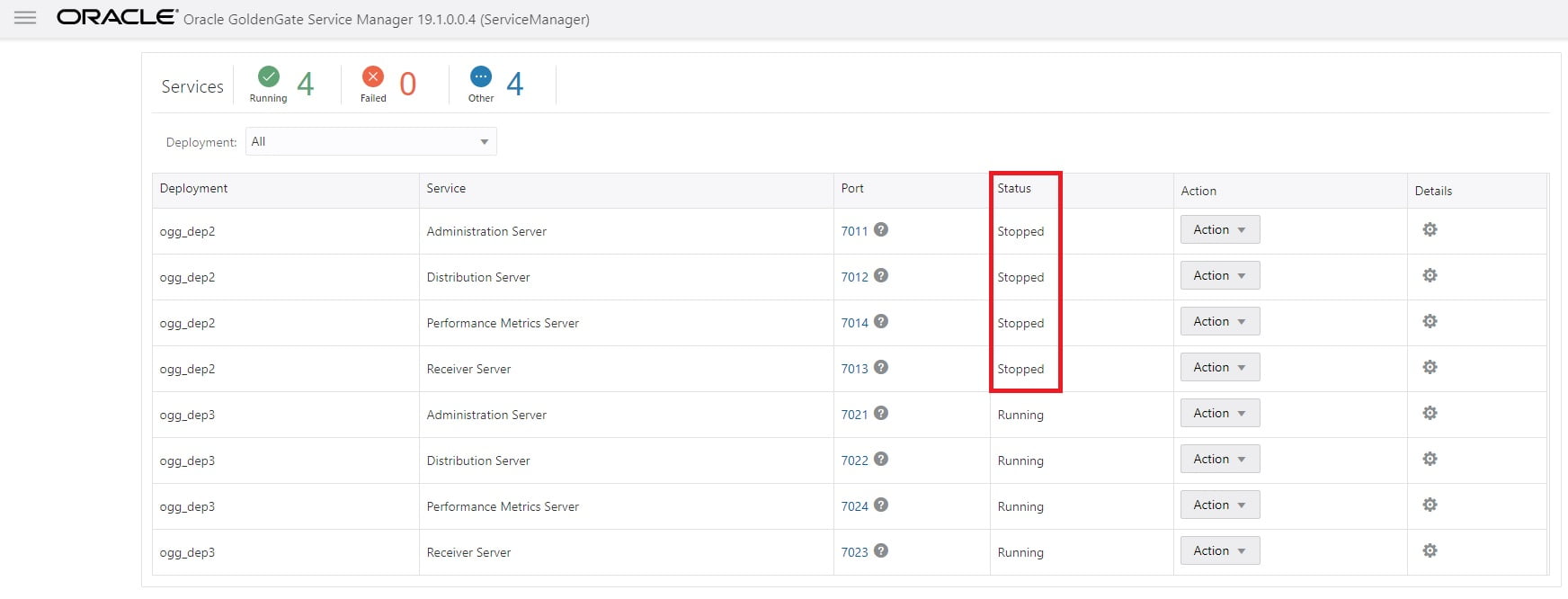Image resolution: width=1568 pixels, height=599 pixels.
Task: Open help icon next to port 7024
Action: coord(881,505)
